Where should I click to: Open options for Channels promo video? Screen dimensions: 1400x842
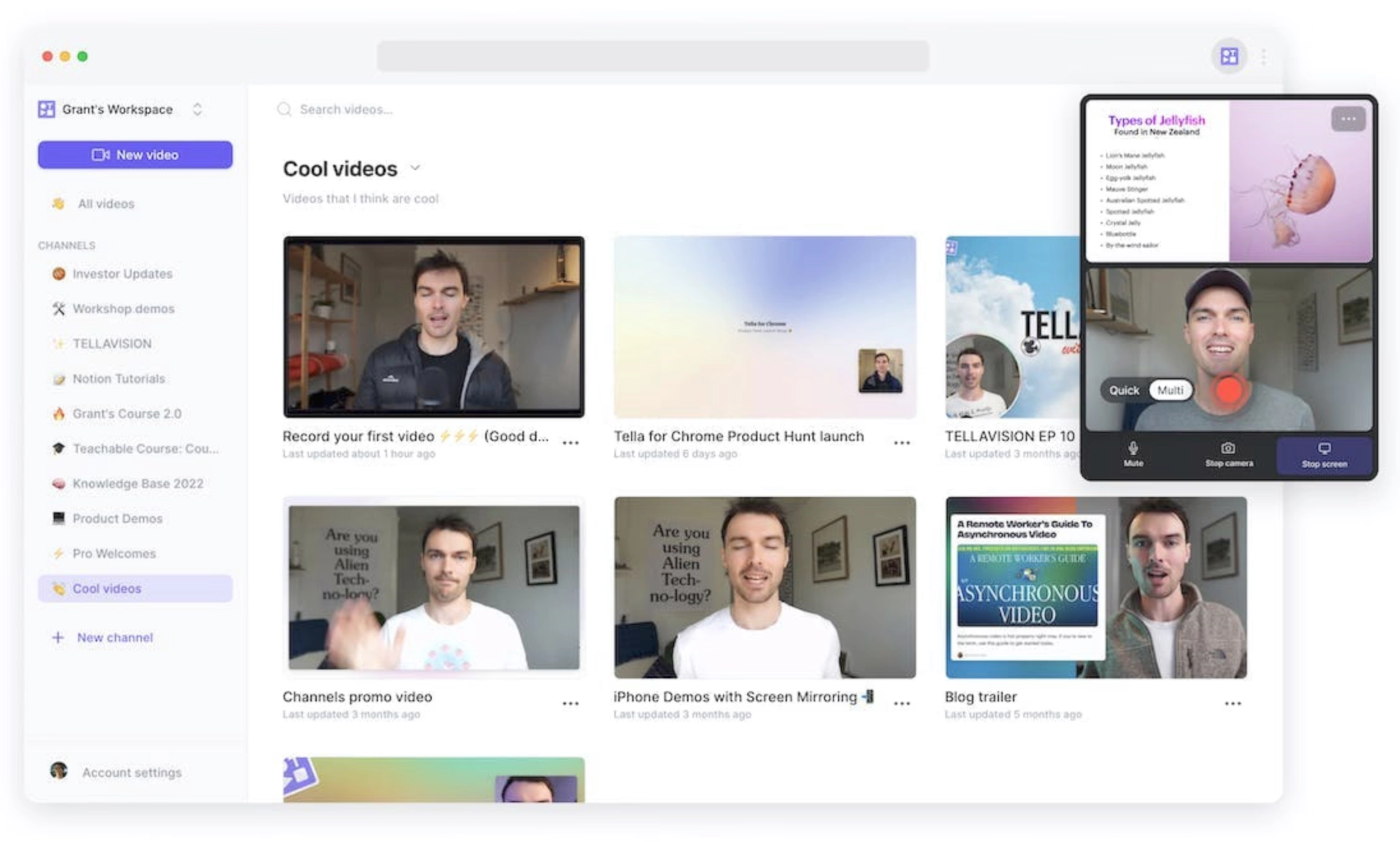click(x=570, y=703)
